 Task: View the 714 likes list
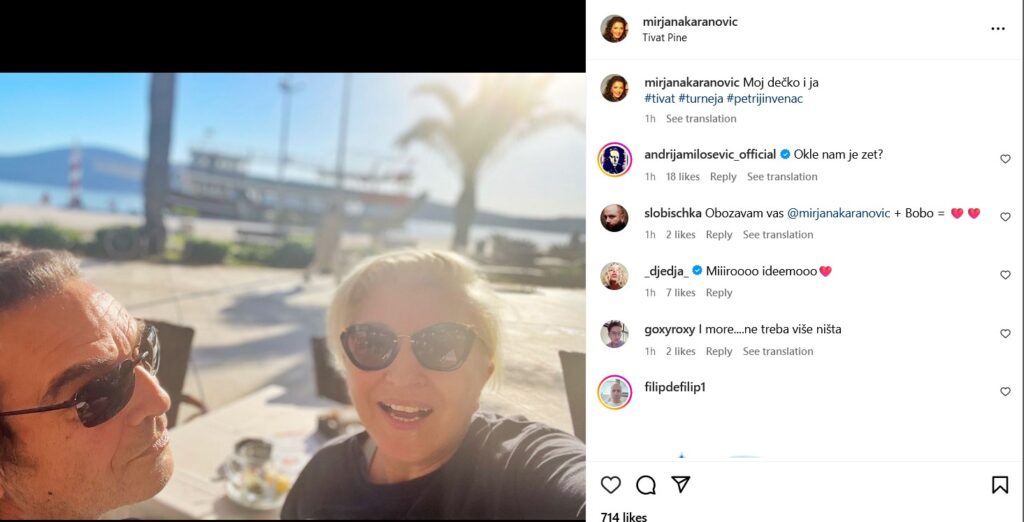(623, 516)
